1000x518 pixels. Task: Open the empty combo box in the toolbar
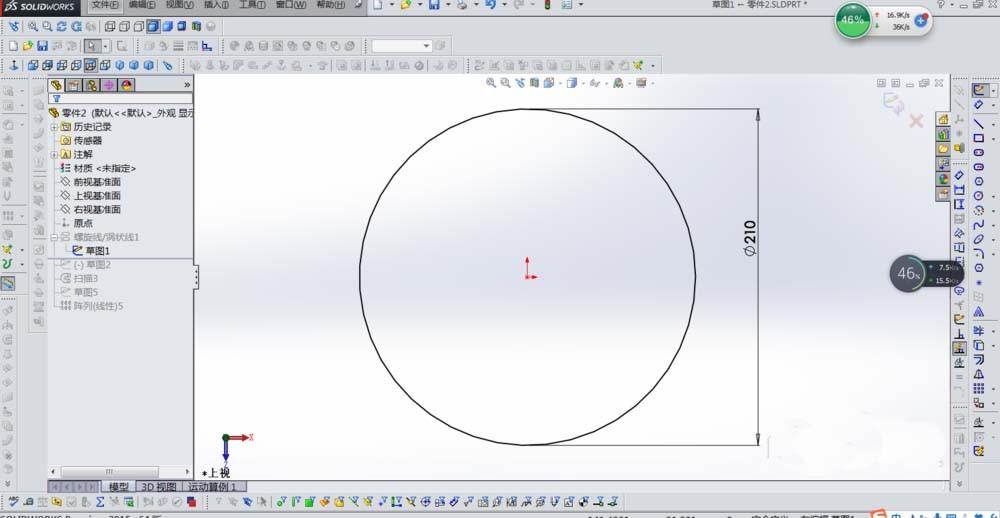(402, 46)
